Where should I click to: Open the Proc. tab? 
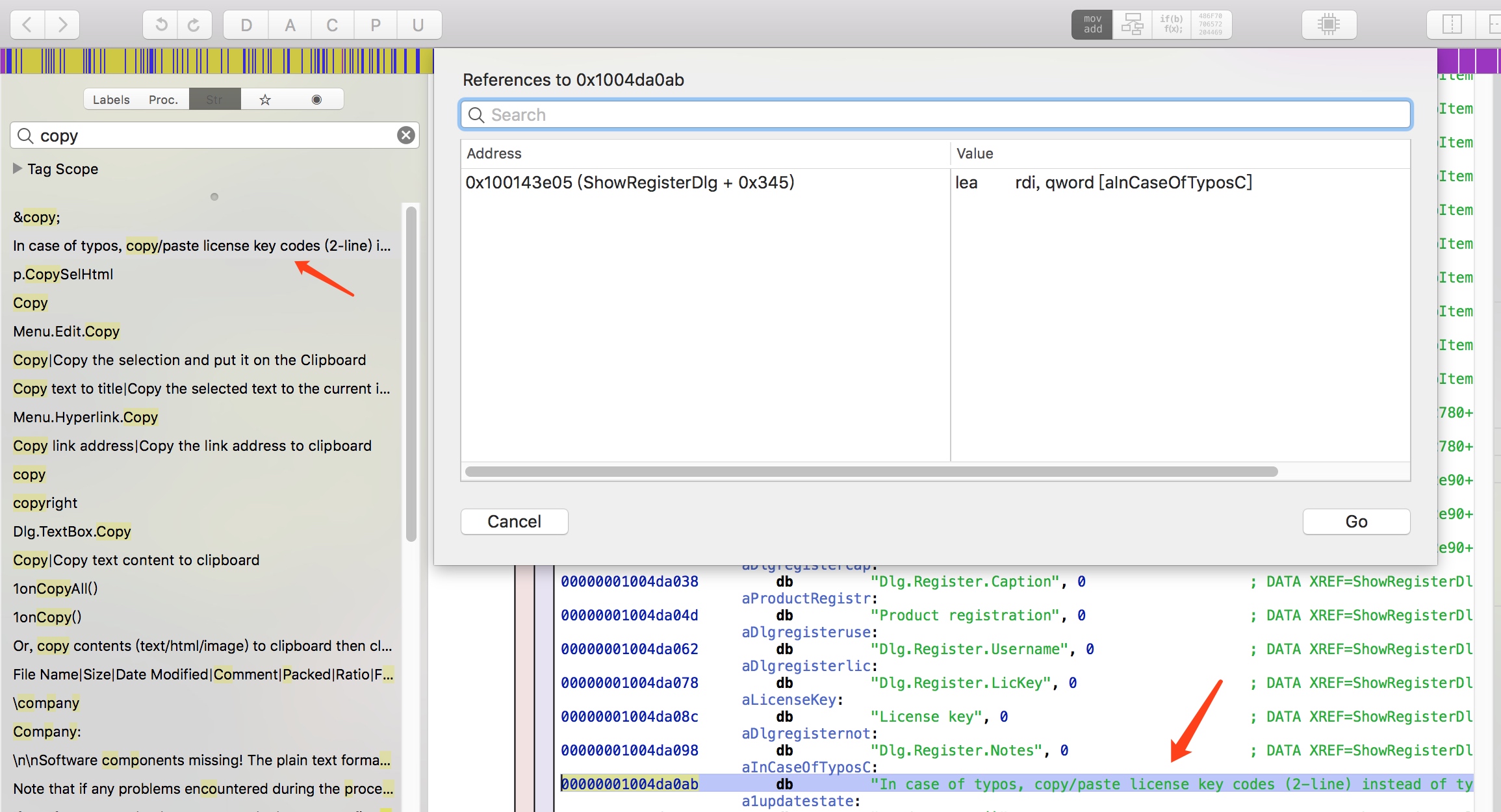(x=163, y=99)
